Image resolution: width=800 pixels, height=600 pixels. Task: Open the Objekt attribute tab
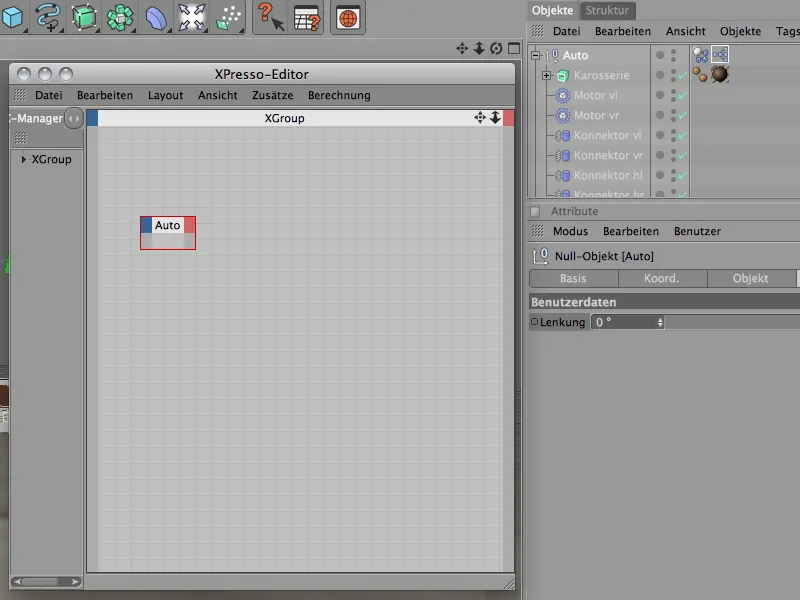pos(751,279)
